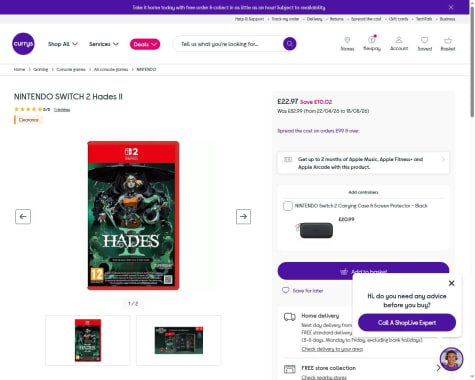Screen dimensions: 475x380
Task: Click the ShopLive expert avatar icon
Action: [x=451, y=359]
